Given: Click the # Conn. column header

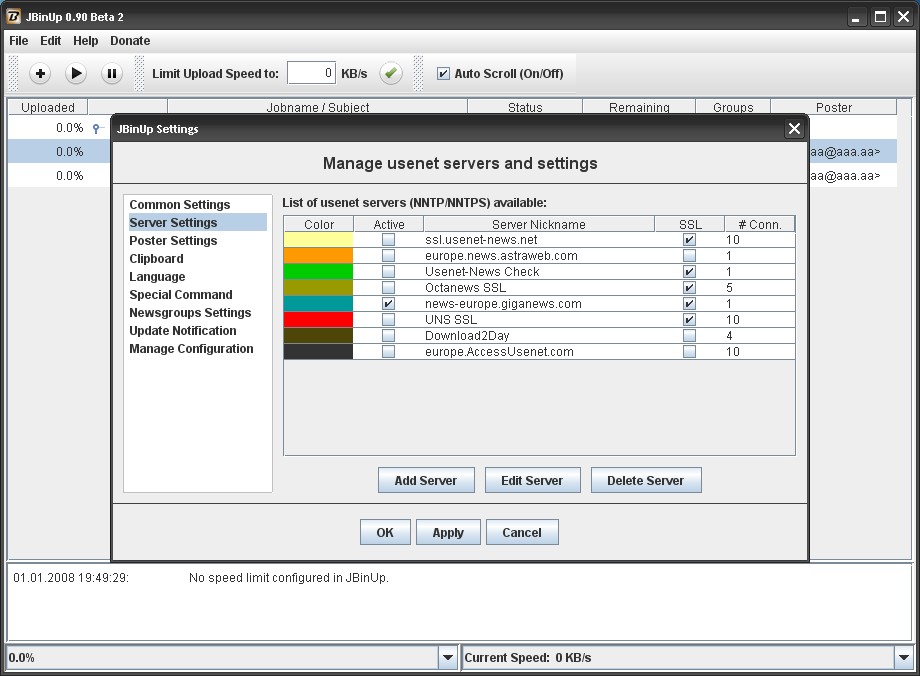Looking at the screenshot, I should (x=760, y=224).
